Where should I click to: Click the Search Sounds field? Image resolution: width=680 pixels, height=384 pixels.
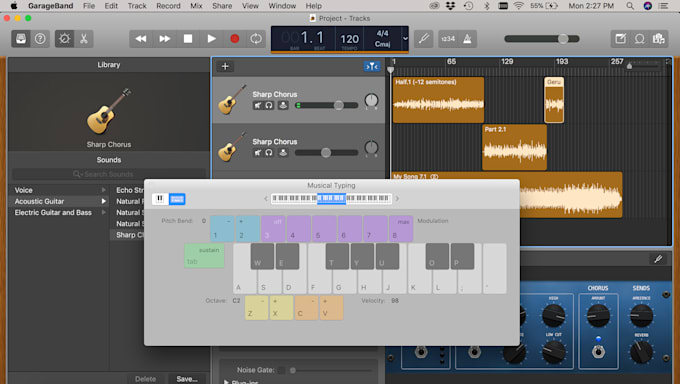pyautogui.click(x=108, y=174)
